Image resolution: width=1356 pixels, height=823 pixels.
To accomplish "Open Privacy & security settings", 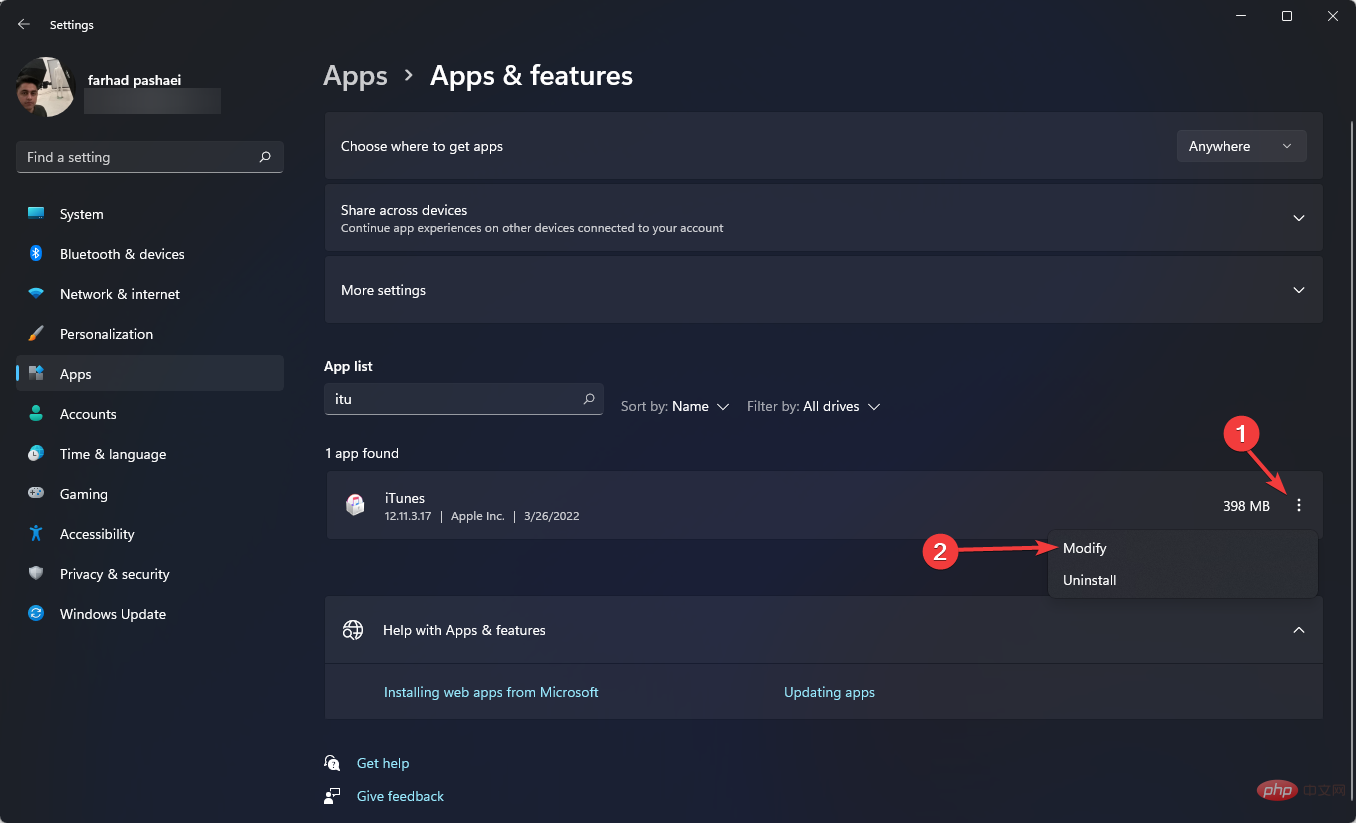I will pyautogui.click(x=114, y=574).
